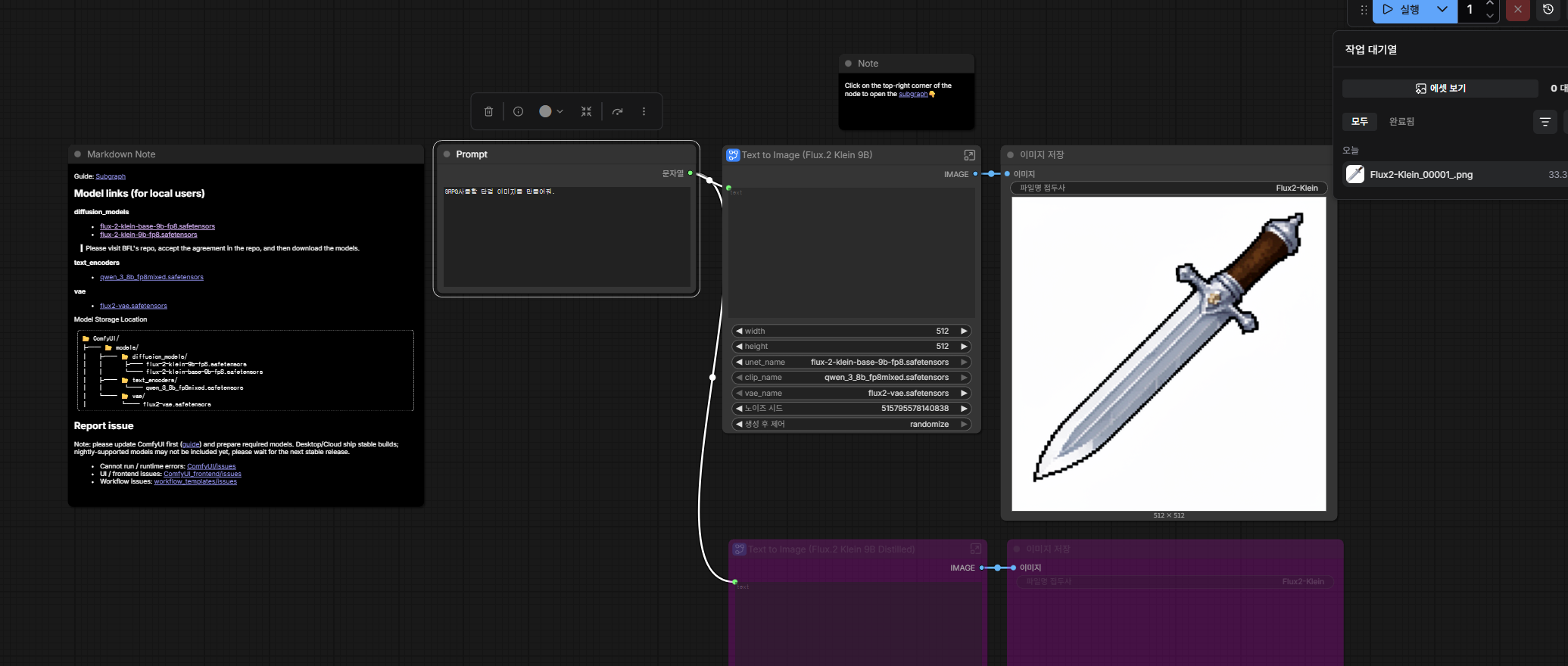
Task: Delete the selected node with trash icon
Action: coord(488,111)
